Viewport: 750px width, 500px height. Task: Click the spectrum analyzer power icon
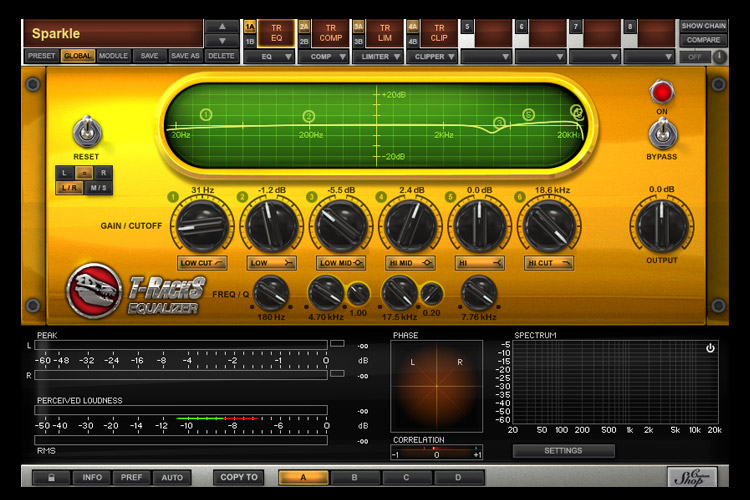(710, 348)
